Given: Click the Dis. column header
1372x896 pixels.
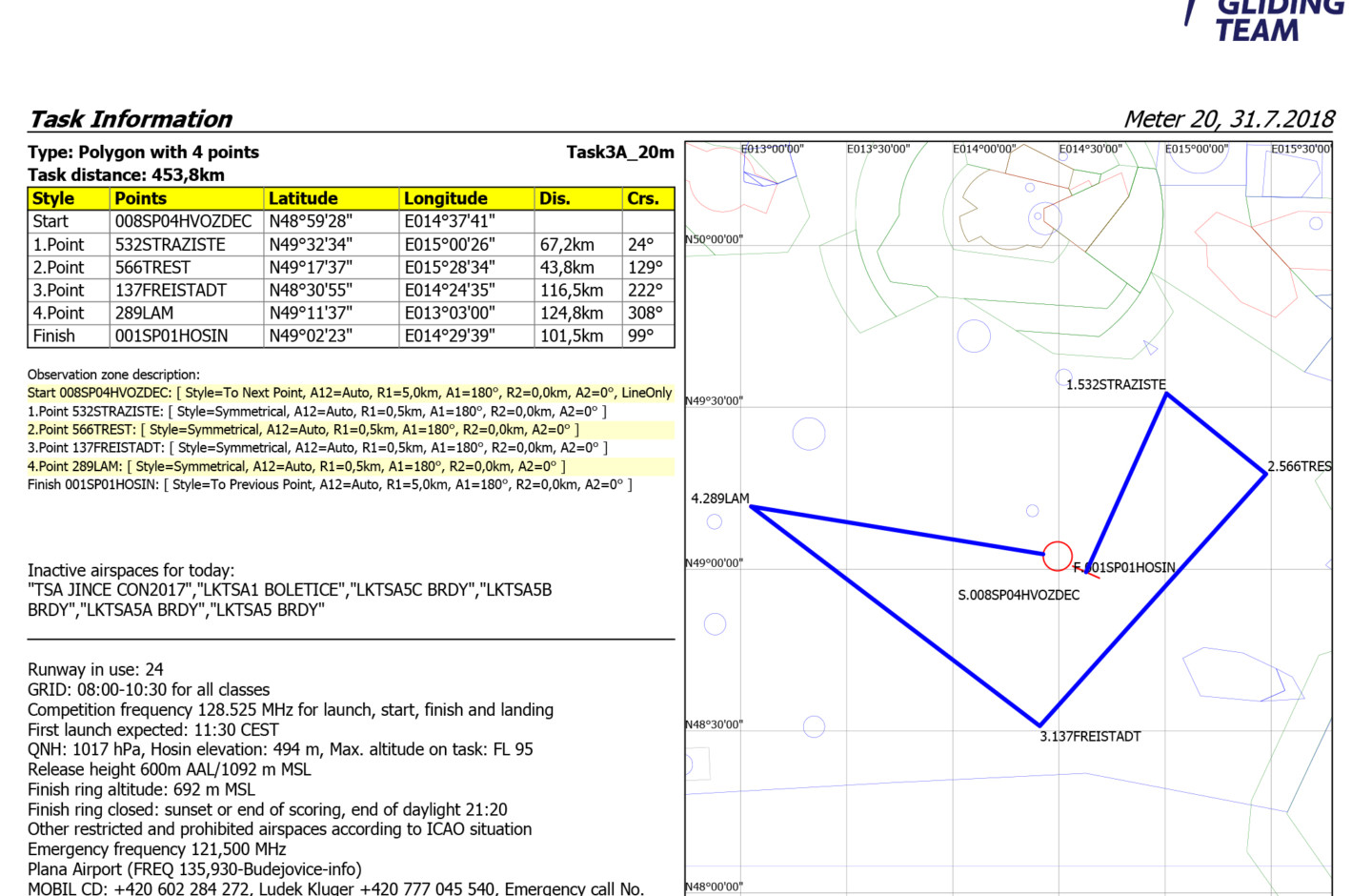Looking at the screenshot, I should coord(555,199).
